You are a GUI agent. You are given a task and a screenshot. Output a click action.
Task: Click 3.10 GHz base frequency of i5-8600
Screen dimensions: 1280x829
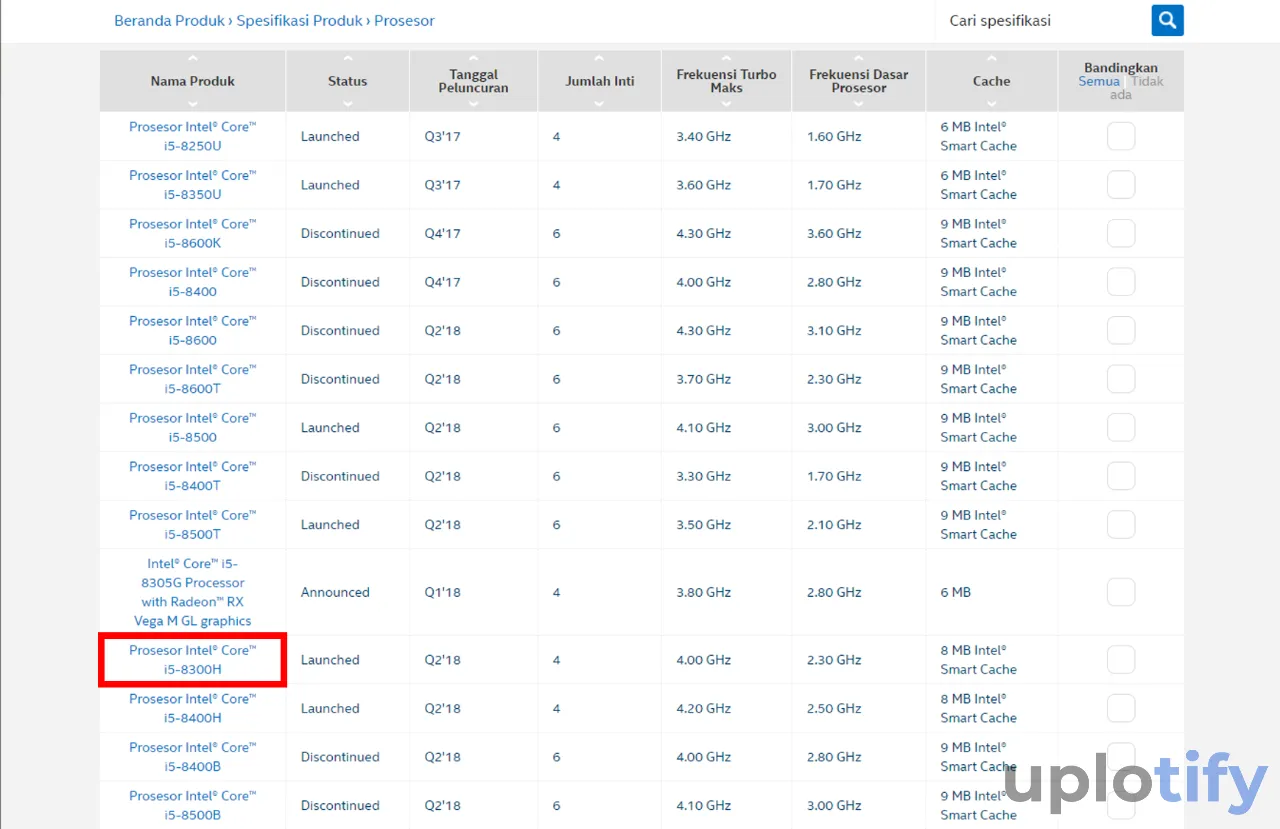click(x=834, y=330)
